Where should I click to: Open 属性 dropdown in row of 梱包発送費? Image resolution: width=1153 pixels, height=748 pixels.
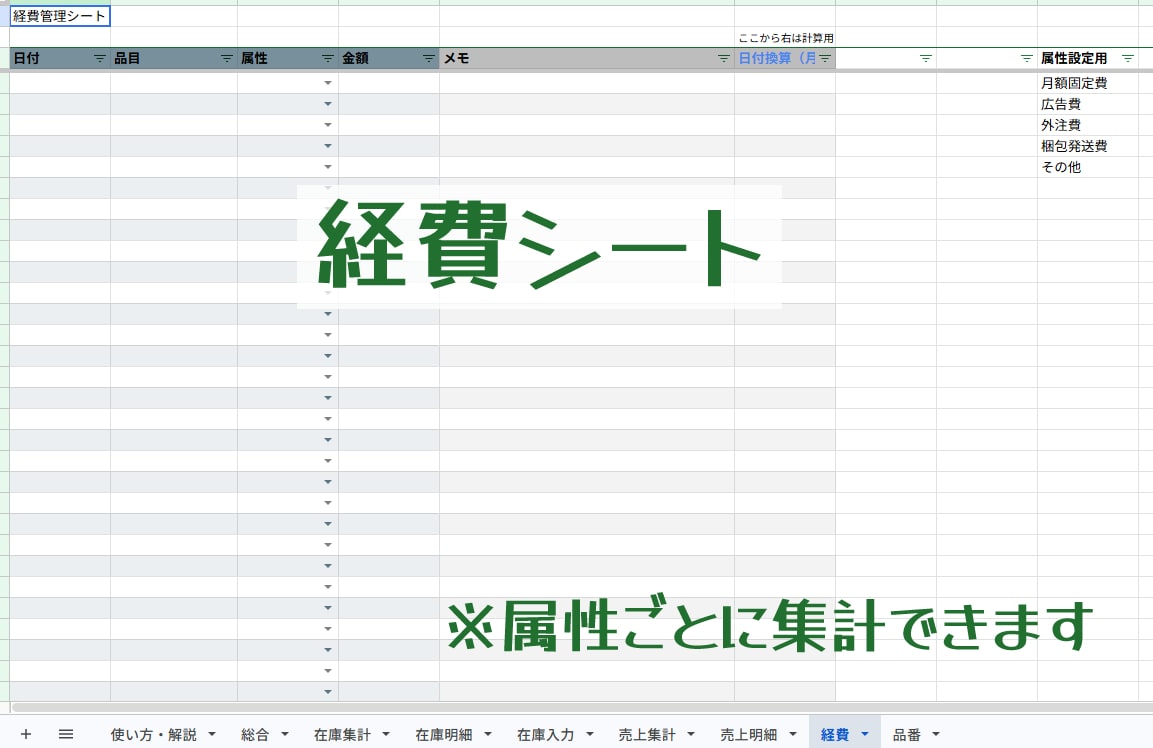tap(328, 146)
